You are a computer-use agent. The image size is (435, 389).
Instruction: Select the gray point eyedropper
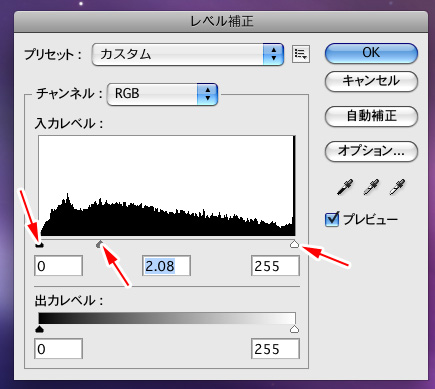tap(371, 187)
